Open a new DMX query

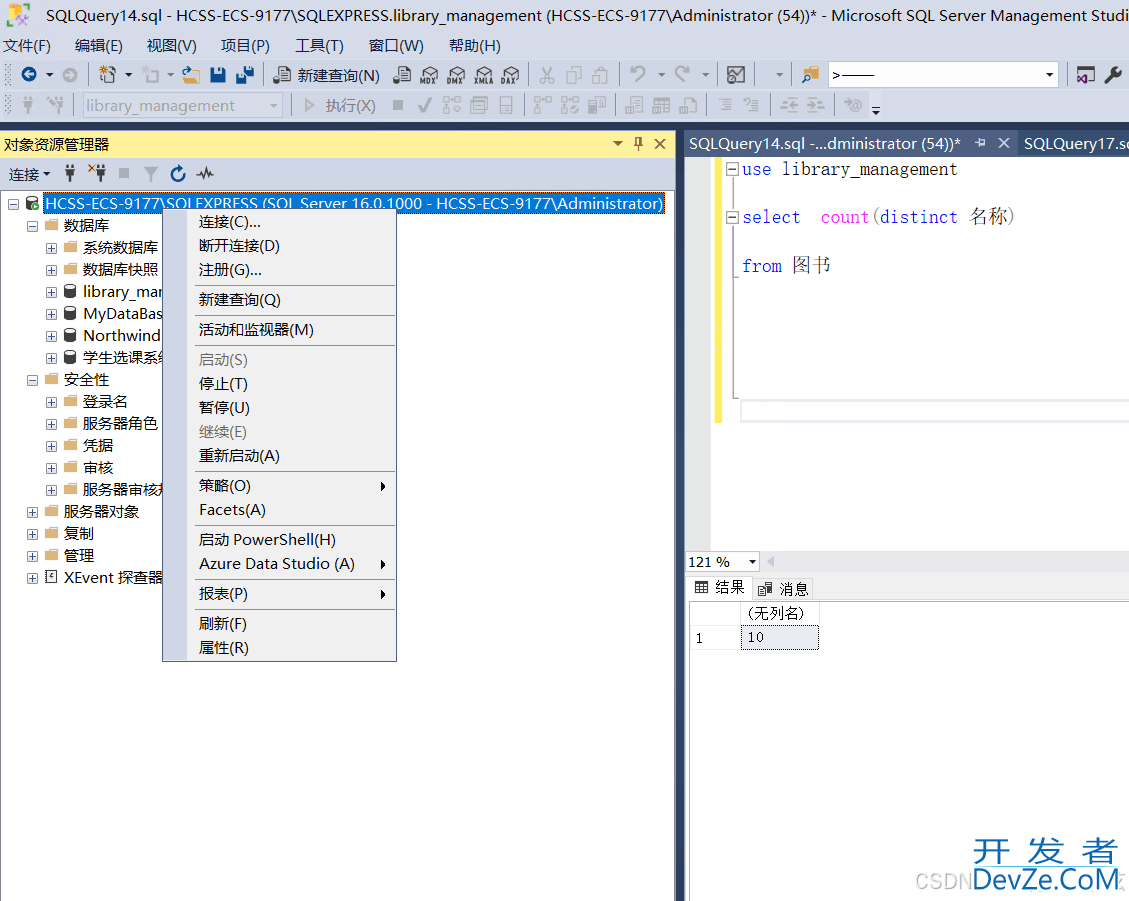coord(456,75)
